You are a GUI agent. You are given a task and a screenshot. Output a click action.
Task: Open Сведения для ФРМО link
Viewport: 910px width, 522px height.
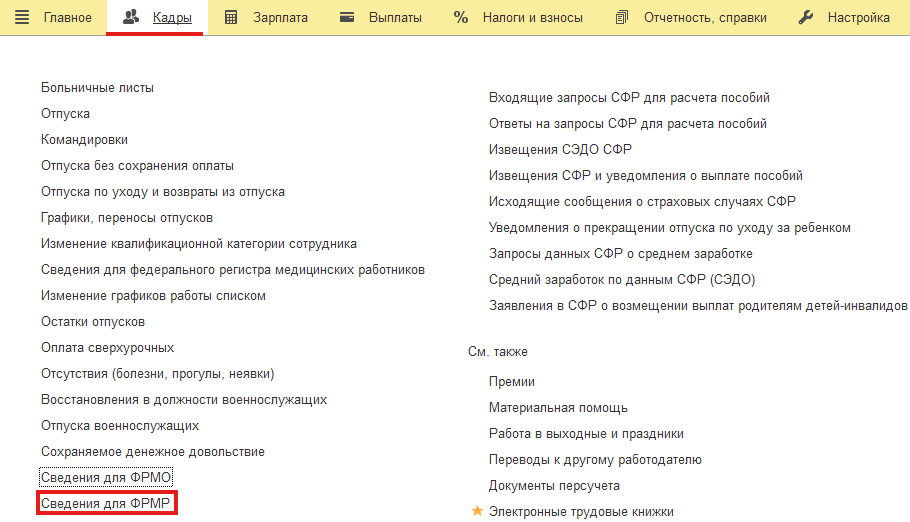coord(106,477)
